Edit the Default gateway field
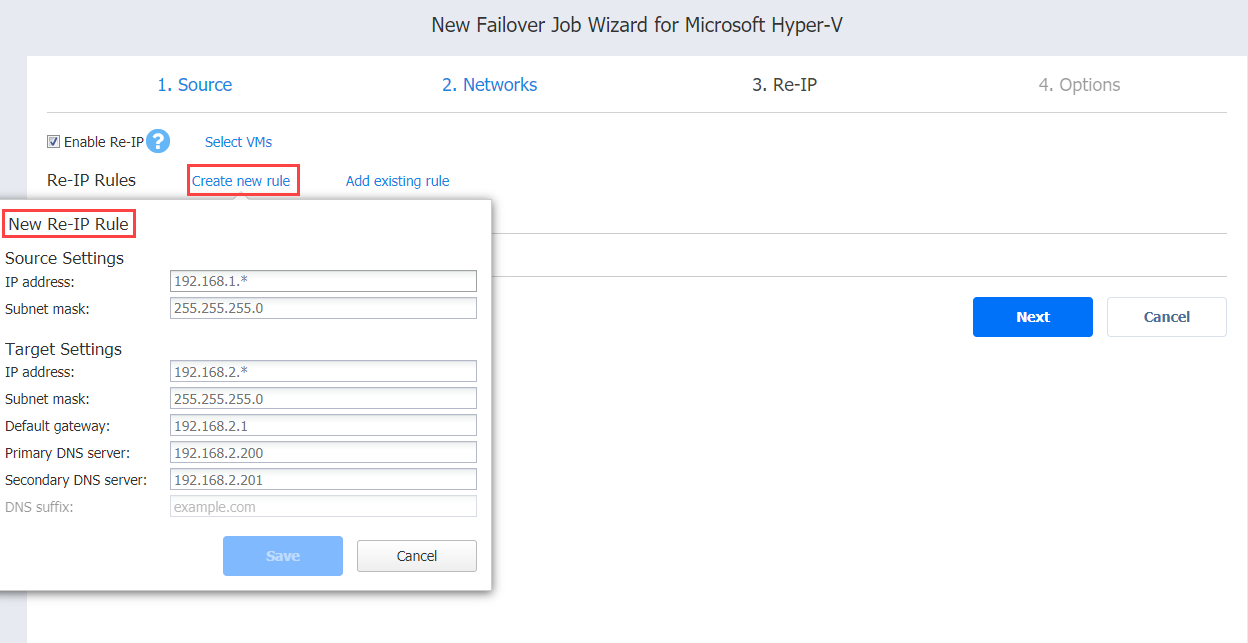1248x643 pixels. pos(324,426)
